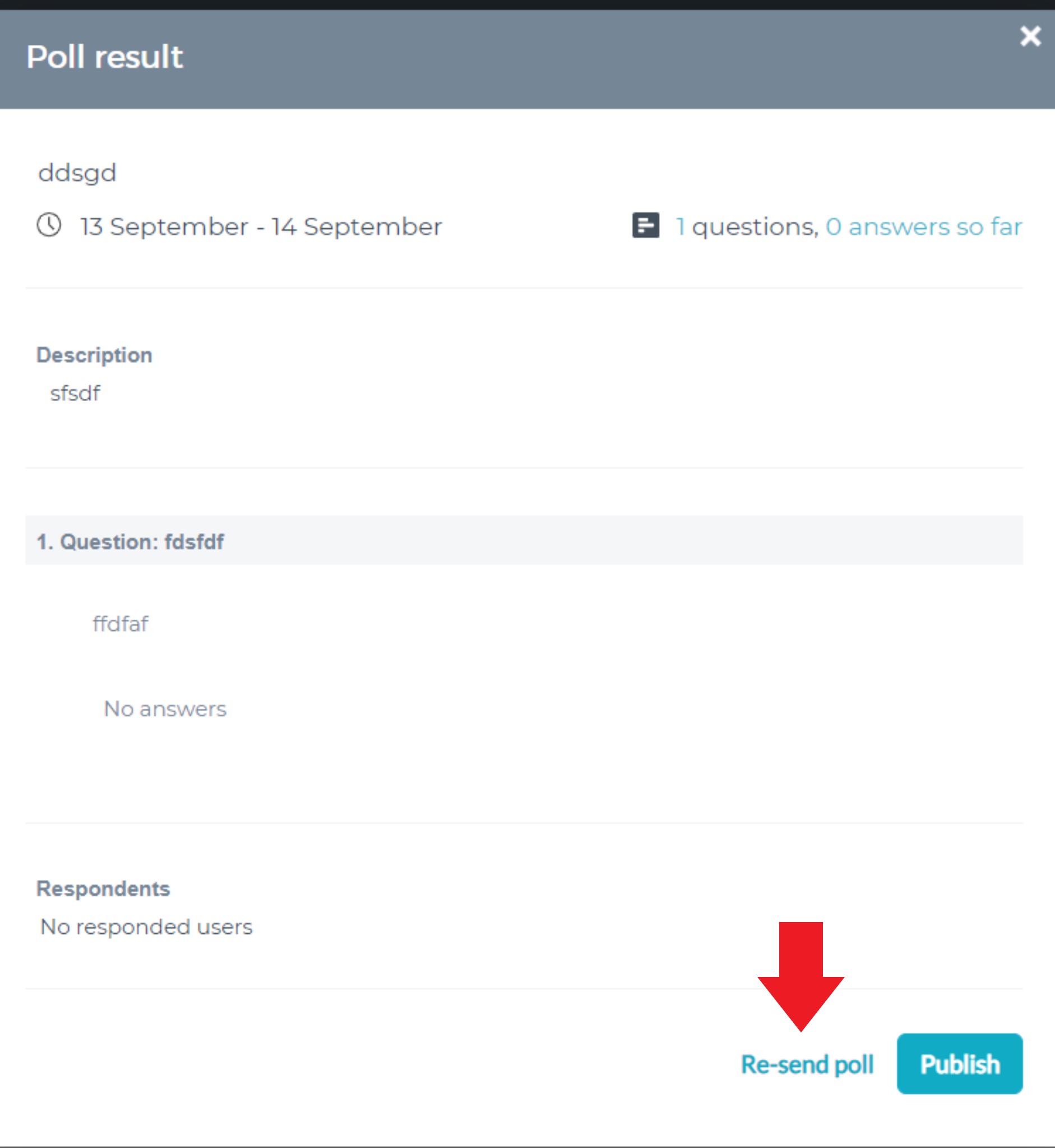Click the gray dialog header bar
The image size is (1055, 1148).
tap(527, 59)
